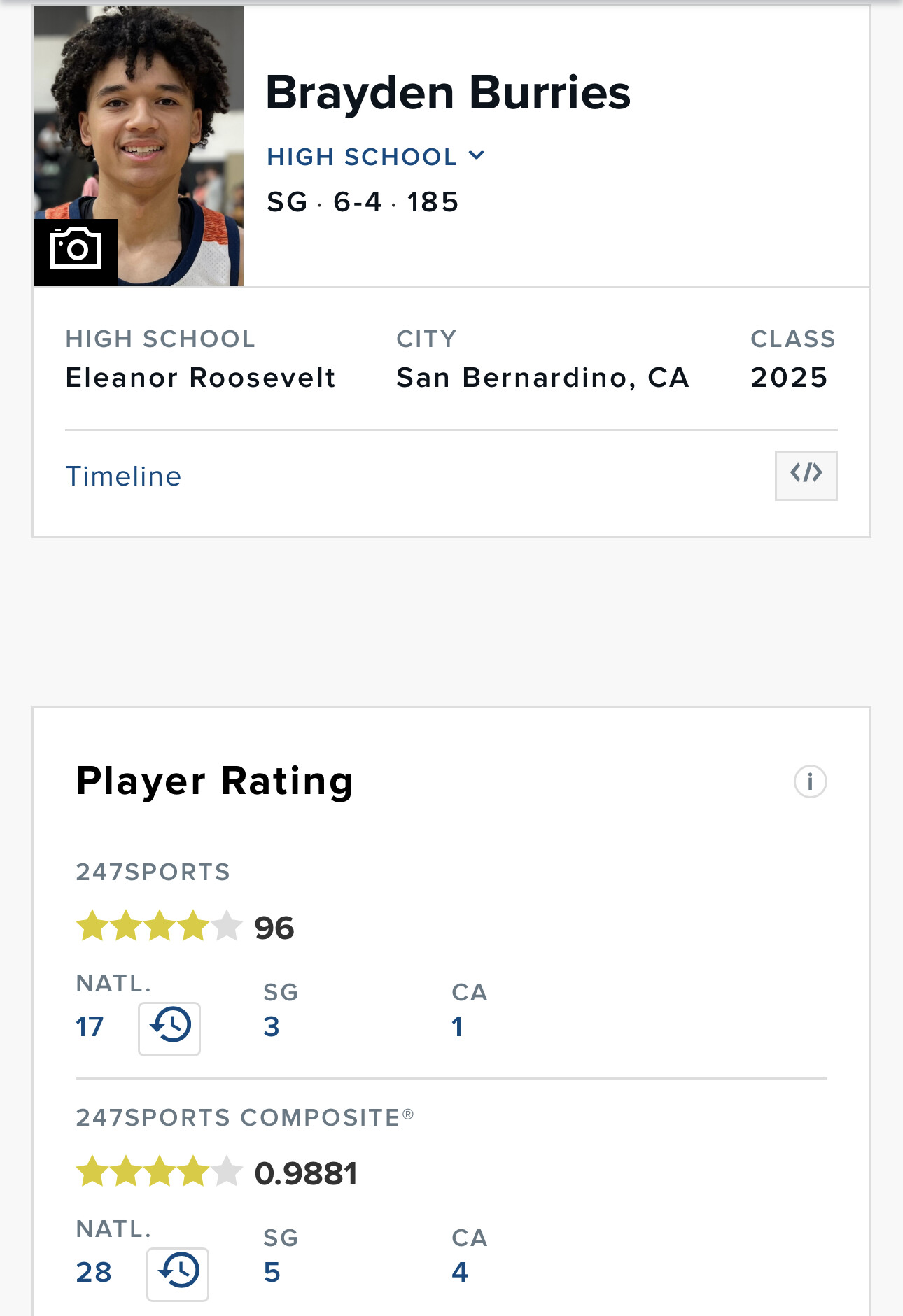Click the 247Sports CA rank 1
Screen dimensions: 903x1316
pos(457,1027)
